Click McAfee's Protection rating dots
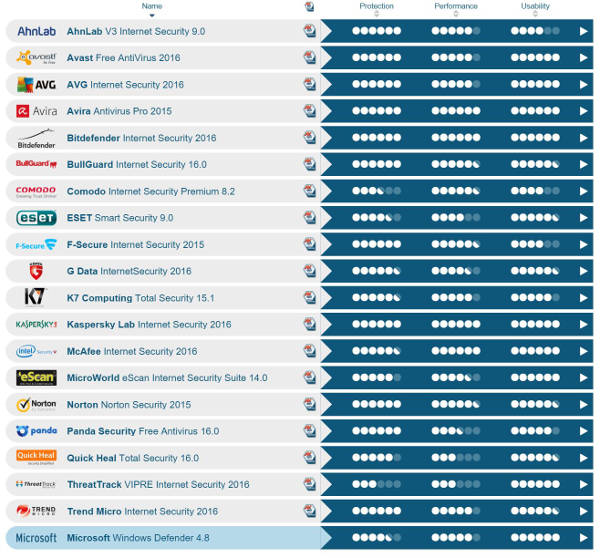 pos(376,351)
